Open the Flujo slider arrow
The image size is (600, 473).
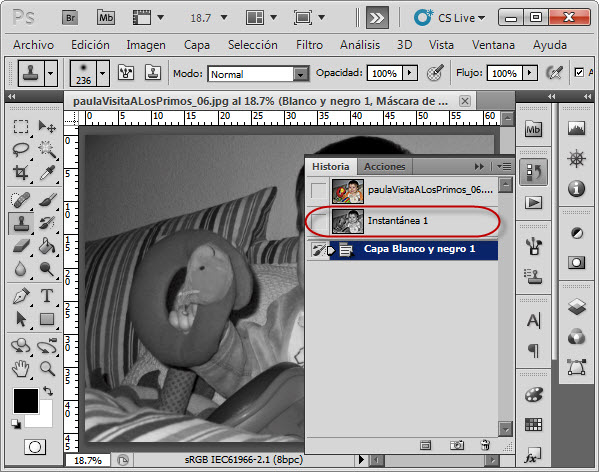click(x=530, y=73)
